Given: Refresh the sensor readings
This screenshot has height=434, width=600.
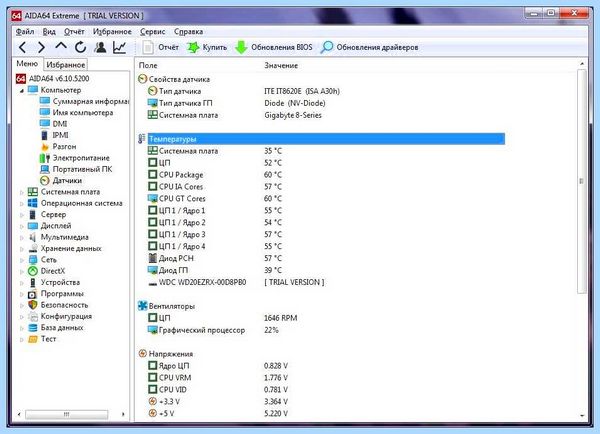Looking at the screenshot, I should click(80, 47).
